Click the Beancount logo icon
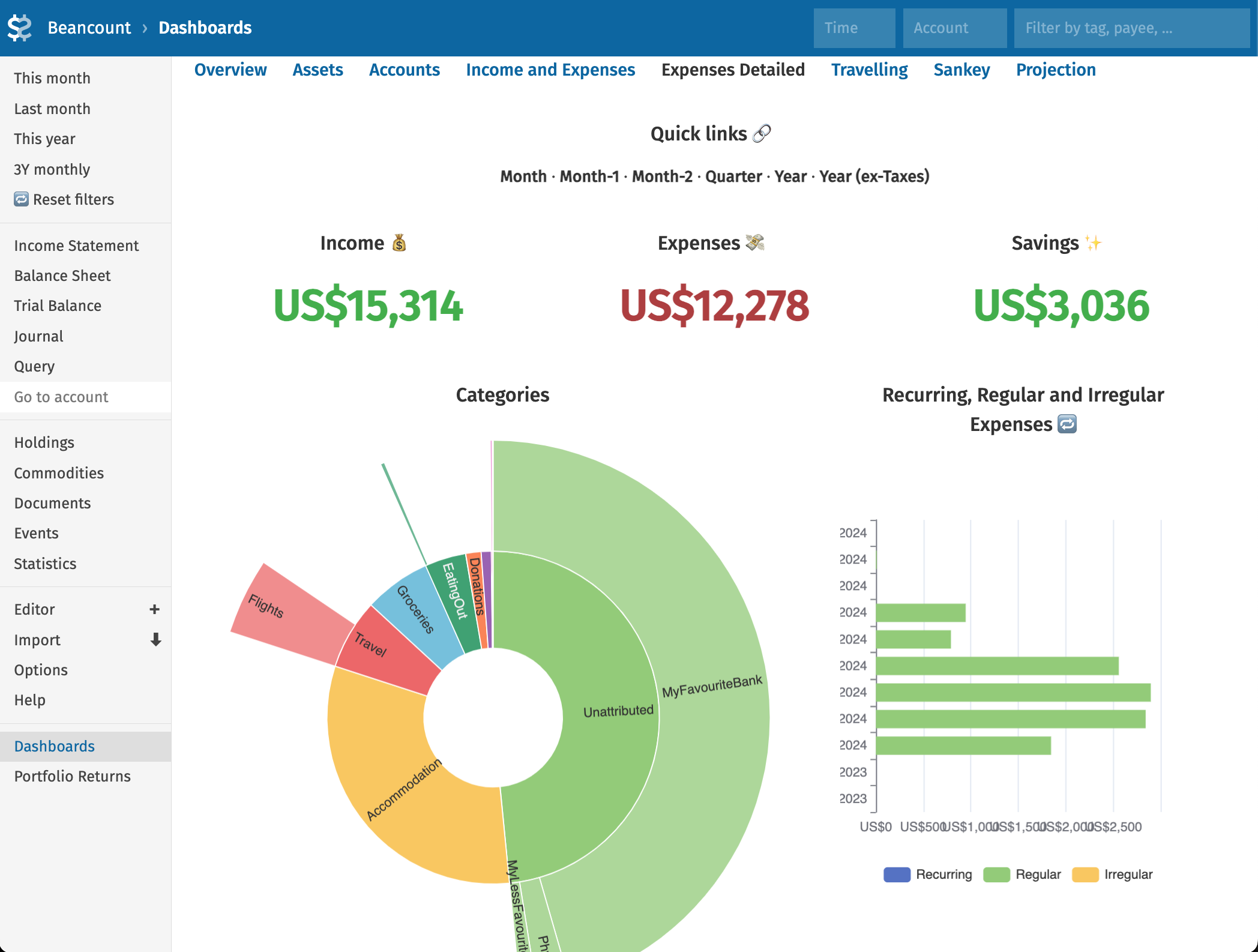The height and width of the screenshot is (952, 1258). pos(20,28)
